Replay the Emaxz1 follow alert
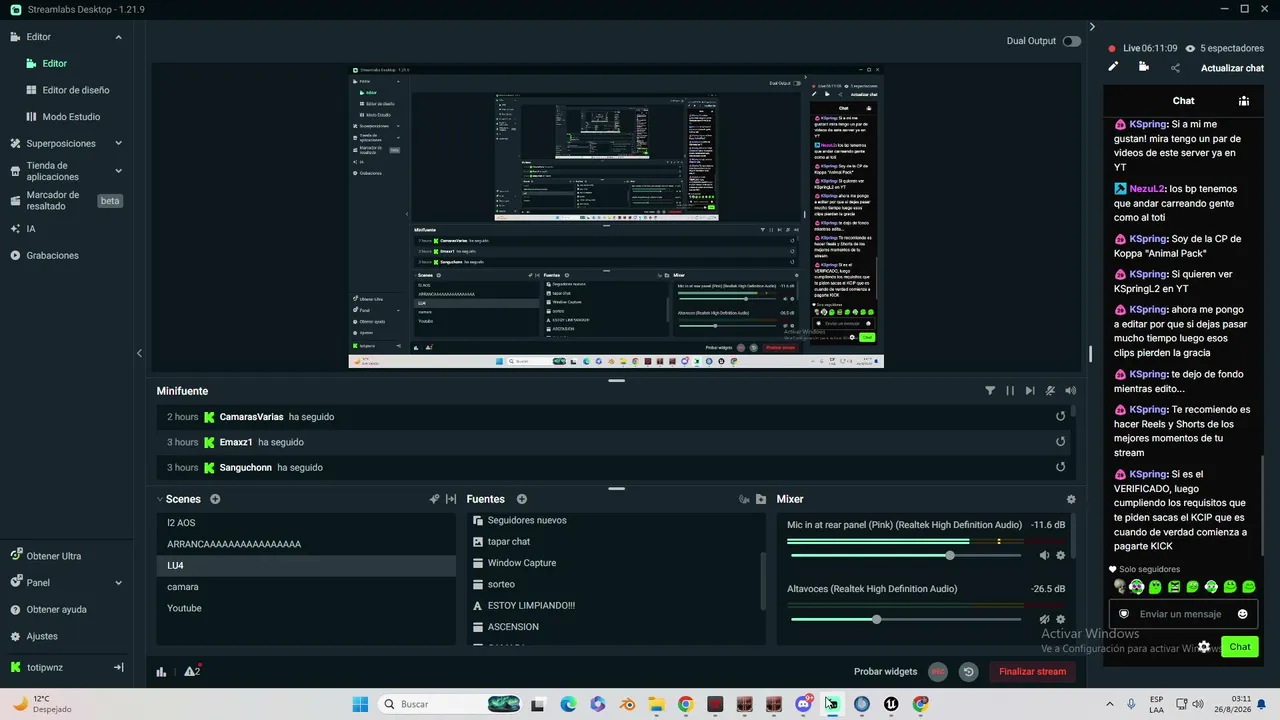 [x=1061, y=442]
